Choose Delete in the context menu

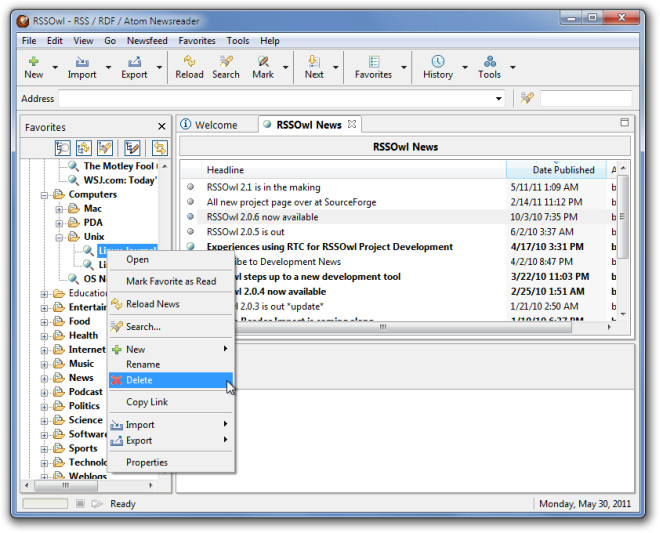pyautogui.click(x=171, y=380)
